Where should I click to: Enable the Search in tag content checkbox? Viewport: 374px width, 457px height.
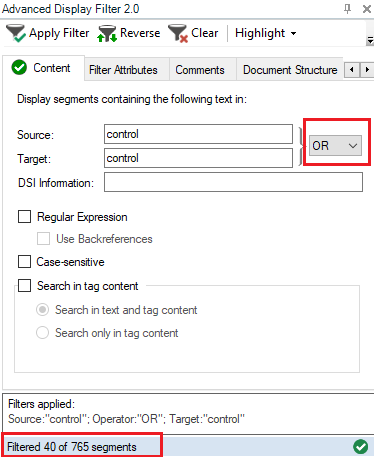pyautogui.click(x=25, y=286)
